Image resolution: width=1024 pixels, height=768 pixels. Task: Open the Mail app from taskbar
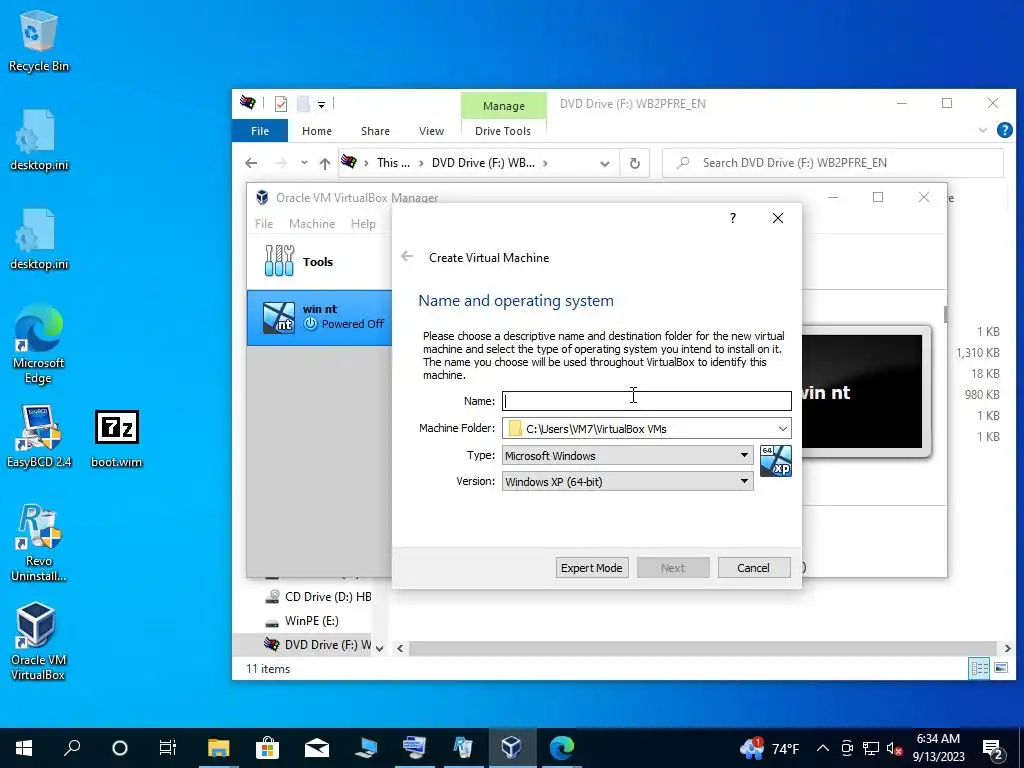pos(317,748)
